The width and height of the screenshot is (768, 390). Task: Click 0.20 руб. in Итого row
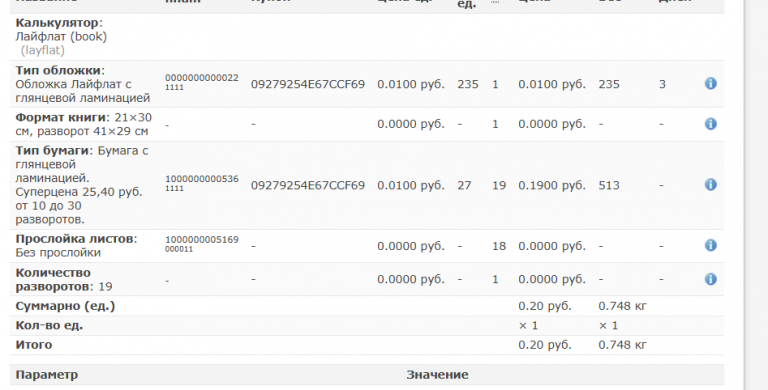(545, 345)
